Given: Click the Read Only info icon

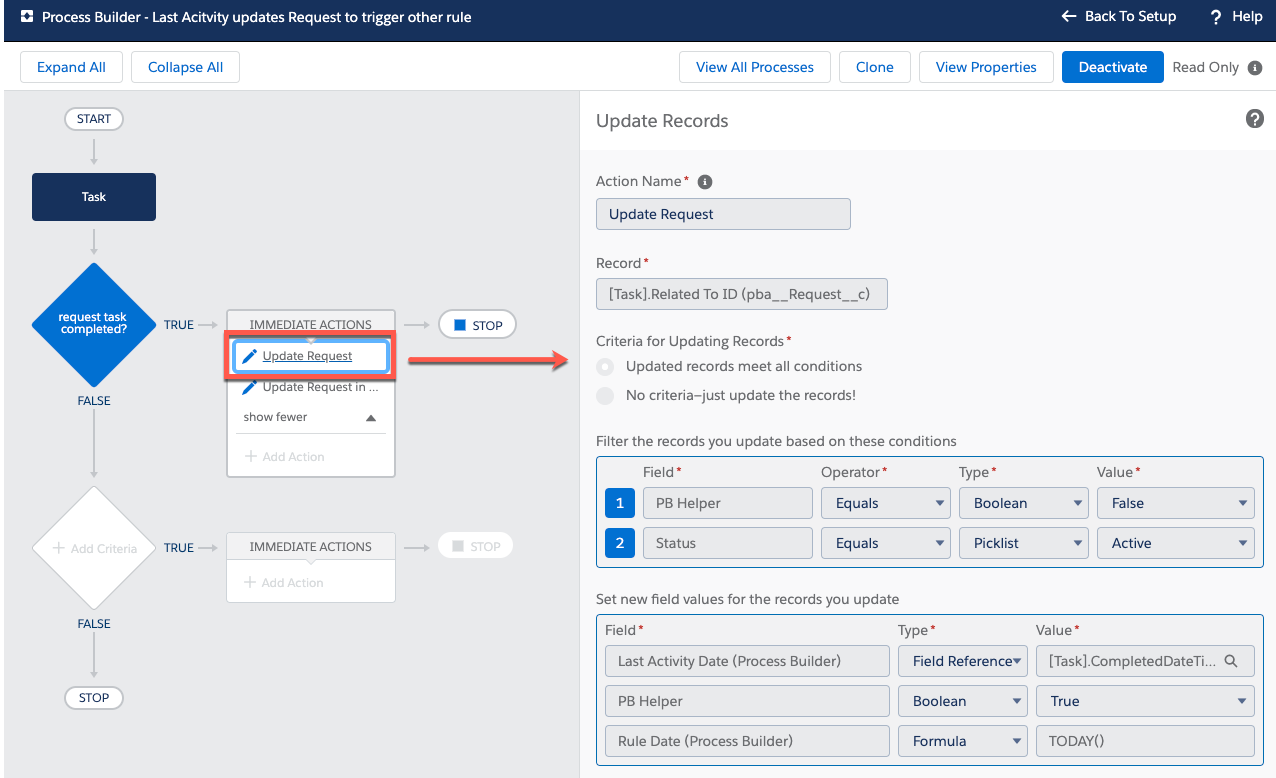Looking at the screenshot, I should pos(1258,67).
